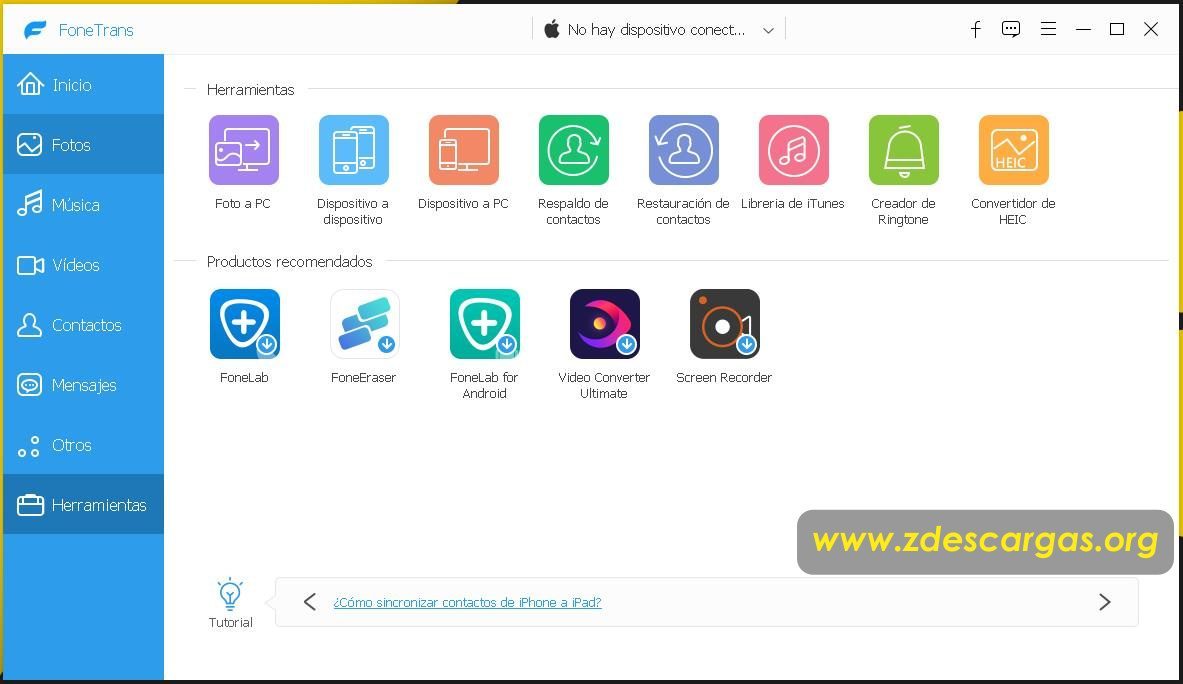Download the FoneEraser product
Screen dimensions: 1183x684
click(x=364, y=324)
